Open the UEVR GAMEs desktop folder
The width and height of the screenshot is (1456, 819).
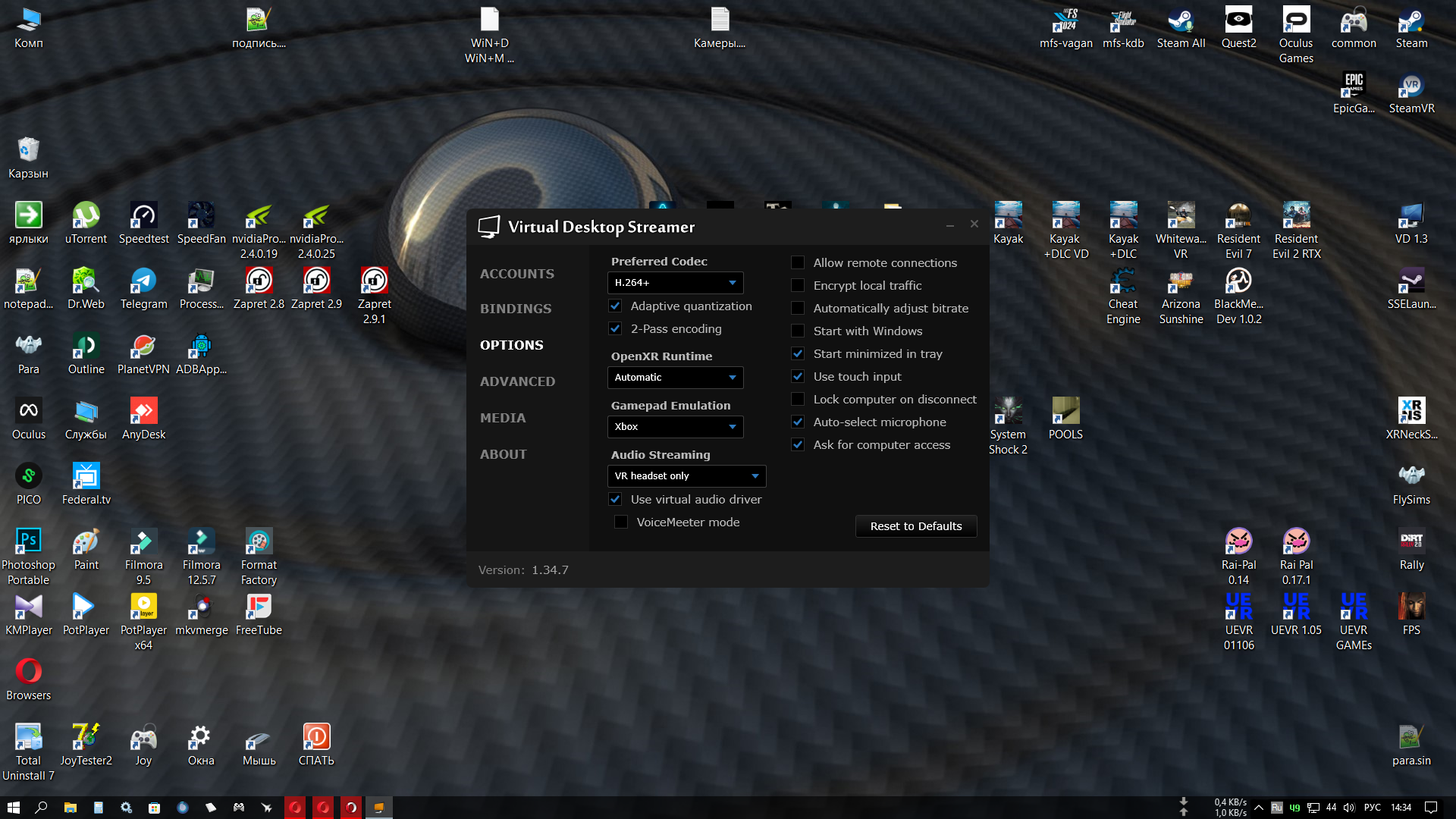click(1354, 622)
